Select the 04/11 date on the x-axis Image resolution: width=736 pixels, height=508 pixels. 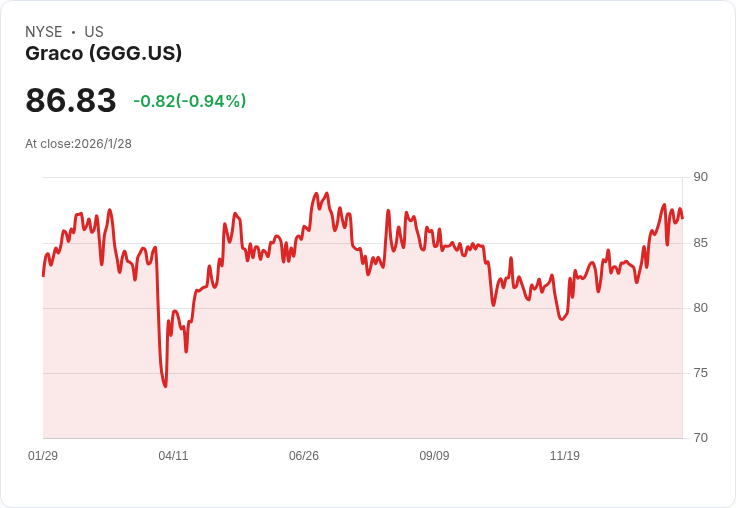(x=173, y=456)
